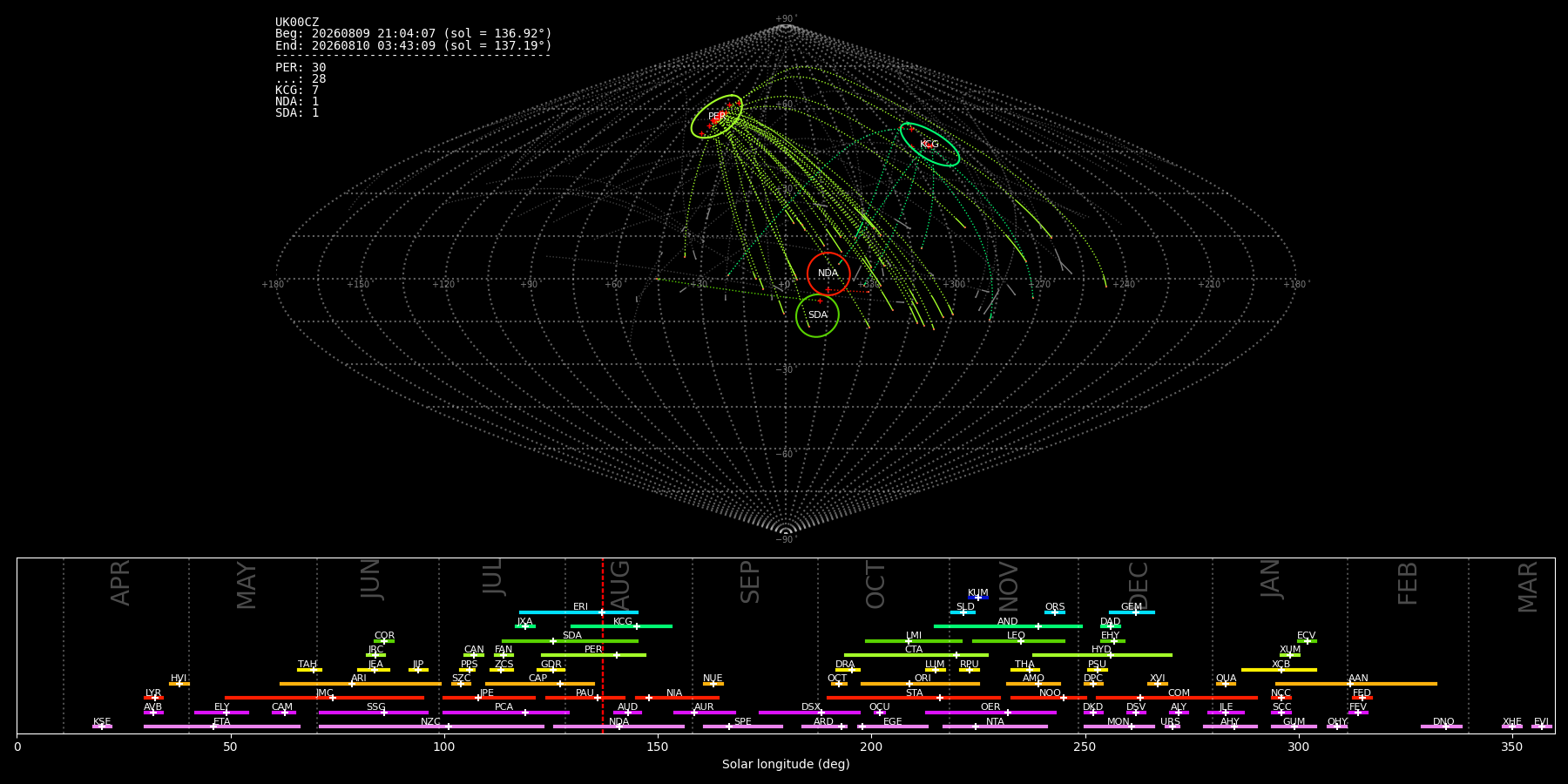Viewport: 1568px width, 784px height.
Task: Select the ORI shower bar in timeline
Action: click(920, 684)
